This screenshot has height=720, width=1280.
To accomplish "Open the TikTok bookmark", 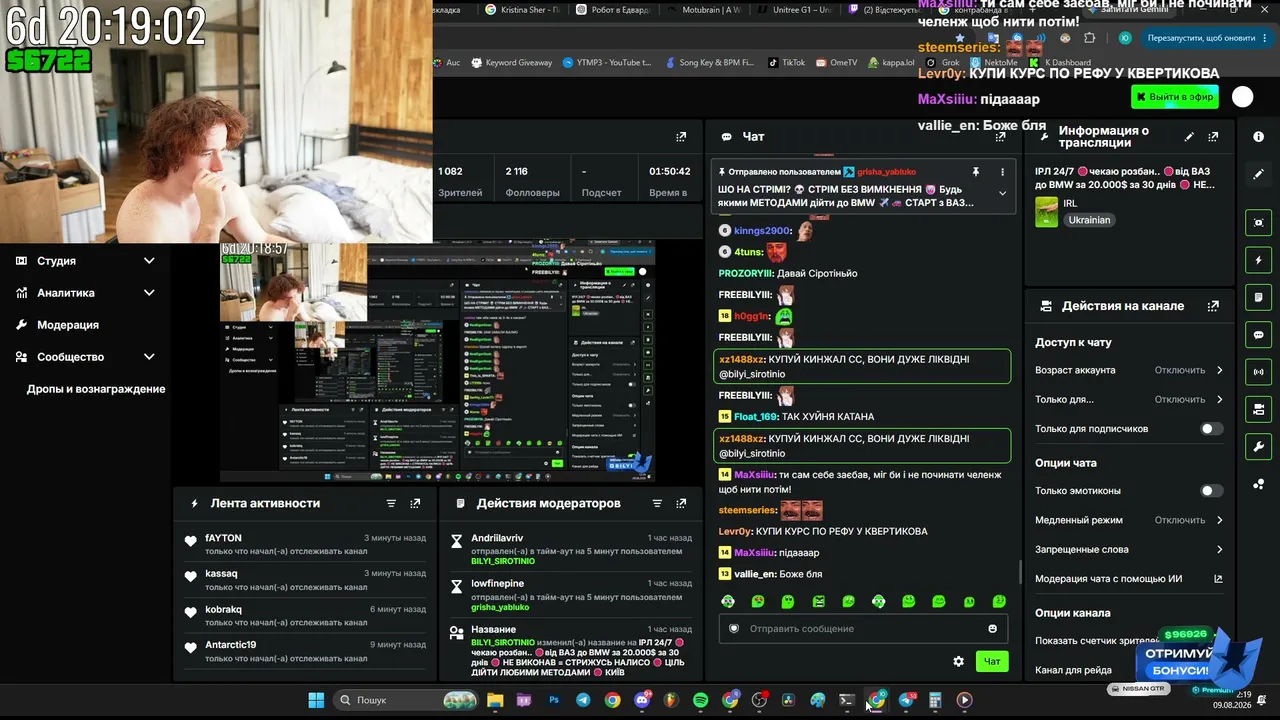I will 786,62.
